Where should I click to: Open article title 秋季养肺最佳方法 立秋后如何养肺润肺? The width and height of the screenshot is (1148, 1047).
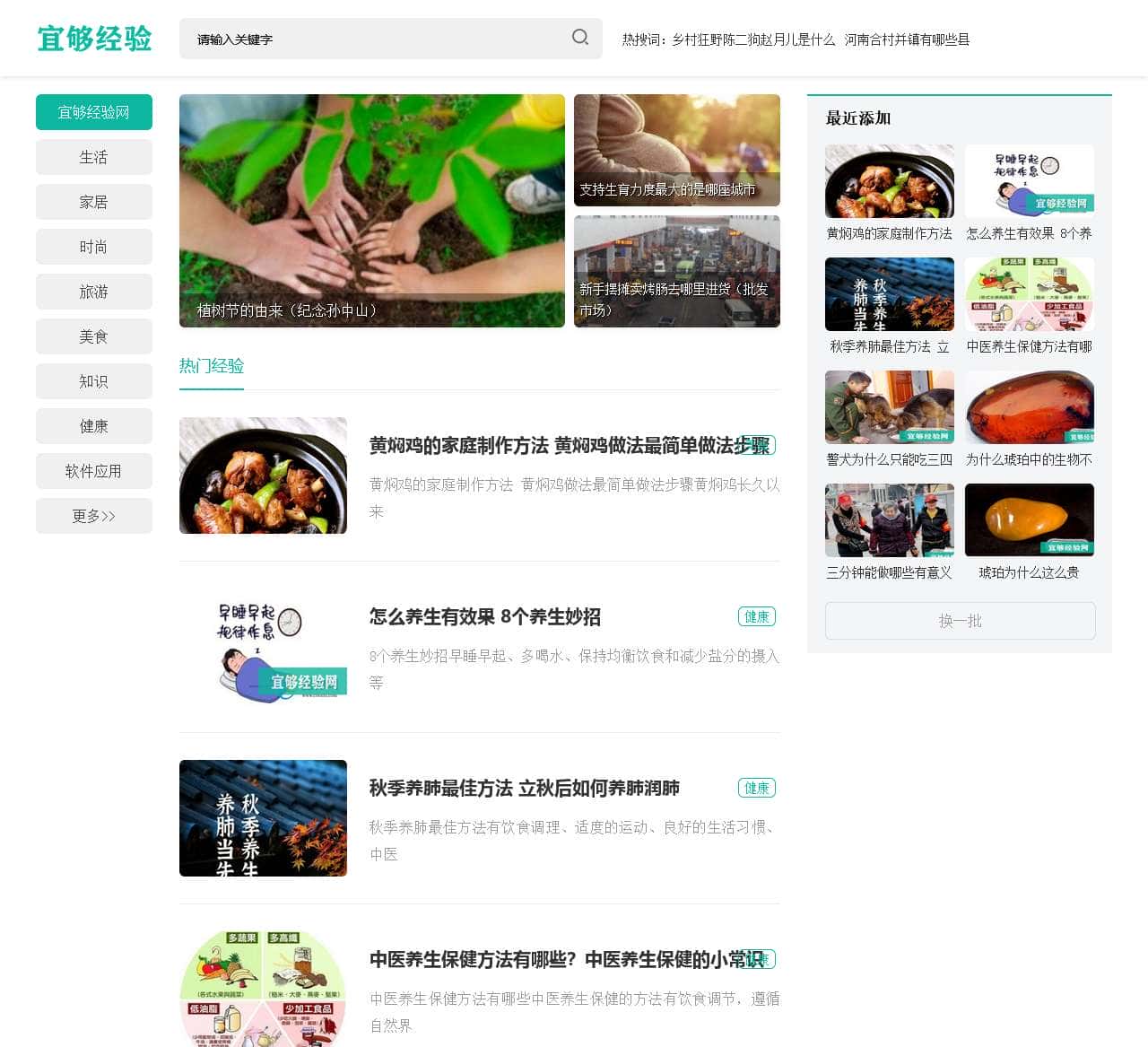[525, 789]
